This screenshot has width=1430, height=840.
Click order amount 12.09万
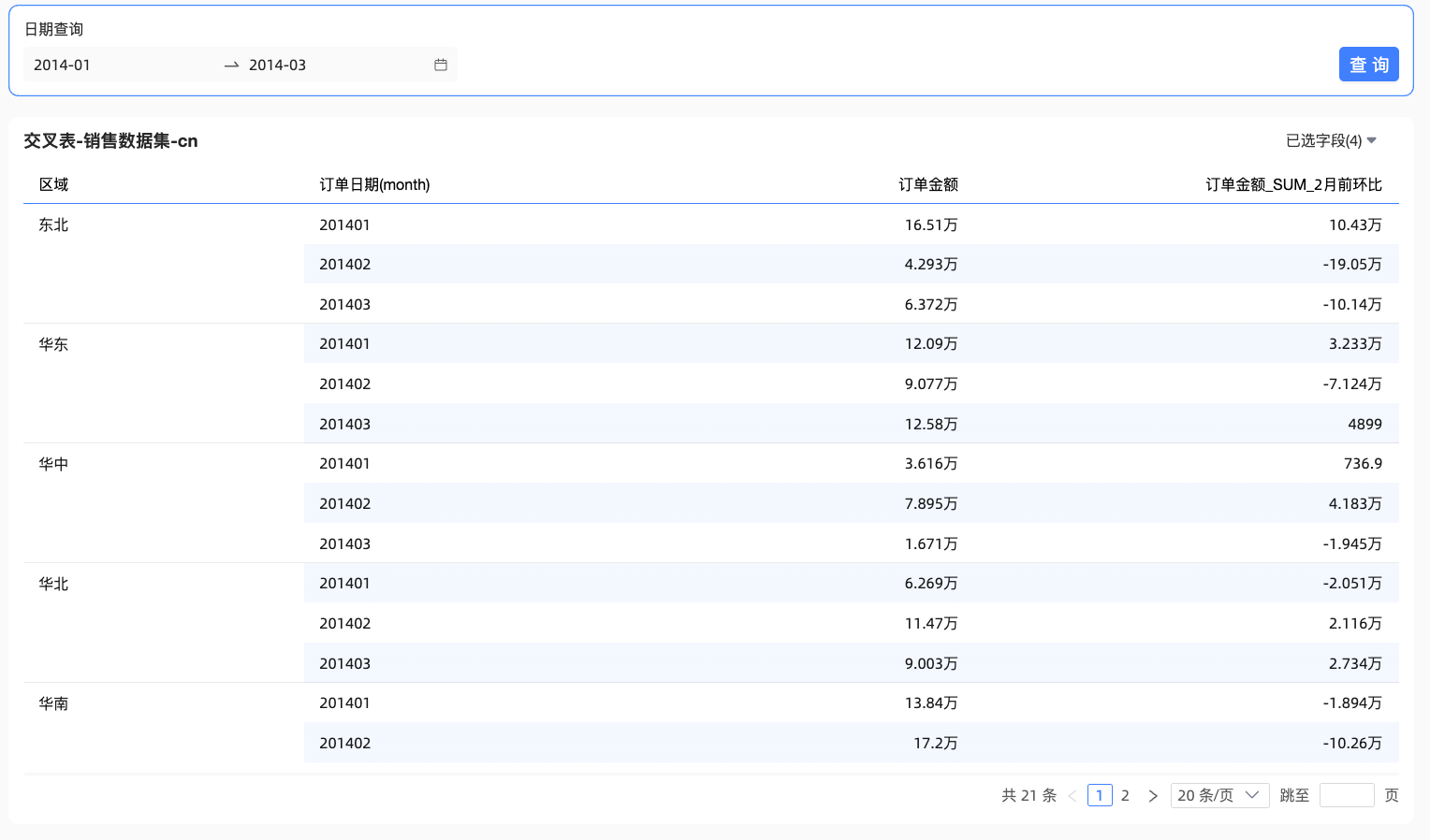[931, 343]
